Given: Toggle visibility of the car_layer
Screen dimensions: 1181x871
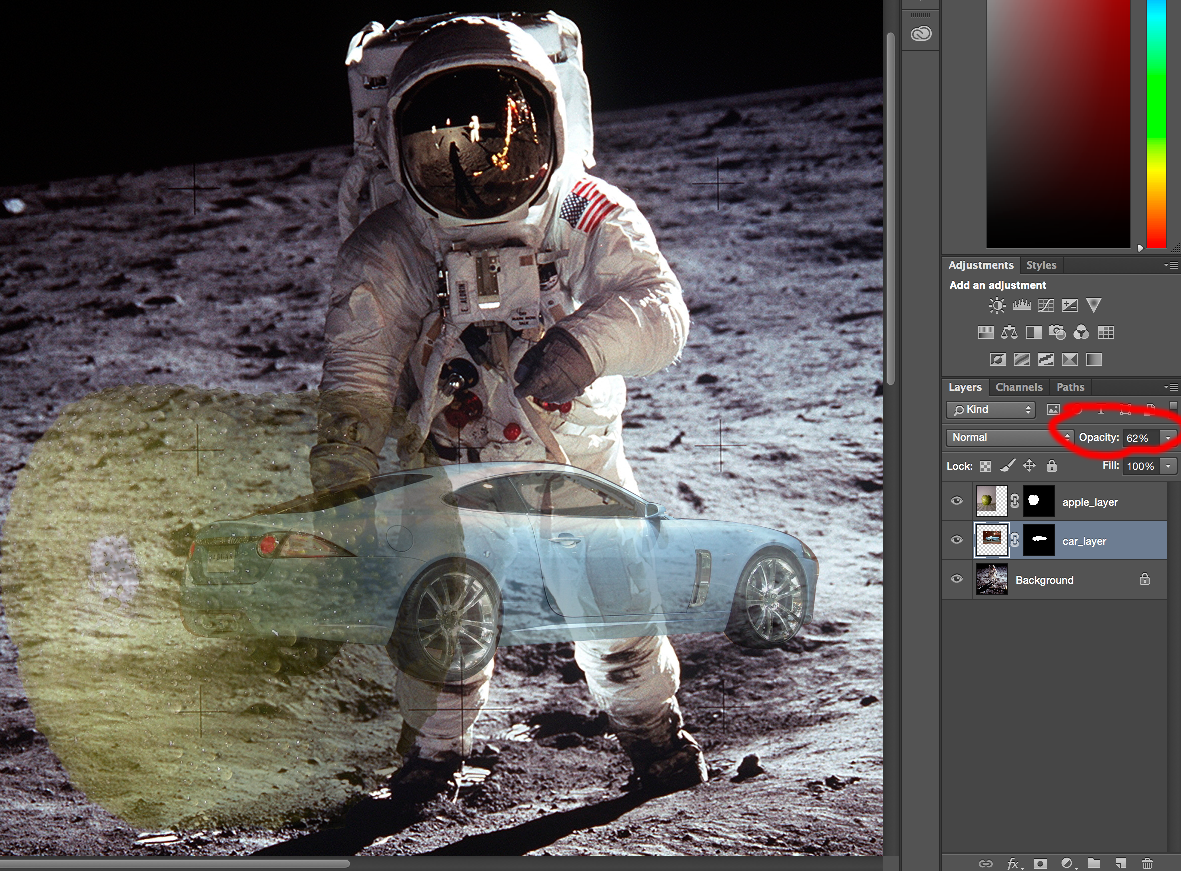Looking at the screenshot, I should click(957, 541).
